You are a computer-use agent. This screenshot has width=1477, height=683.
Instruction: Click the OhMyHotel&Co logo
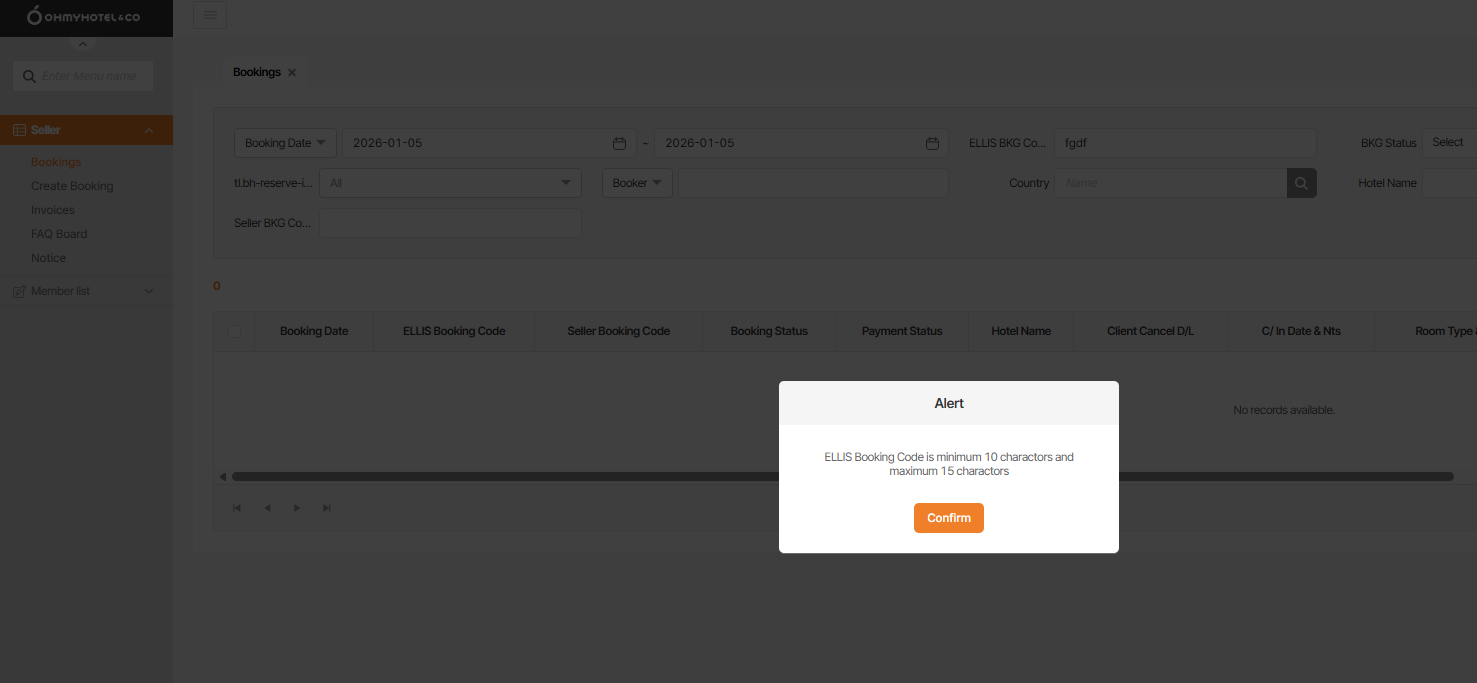click(84, 16)
